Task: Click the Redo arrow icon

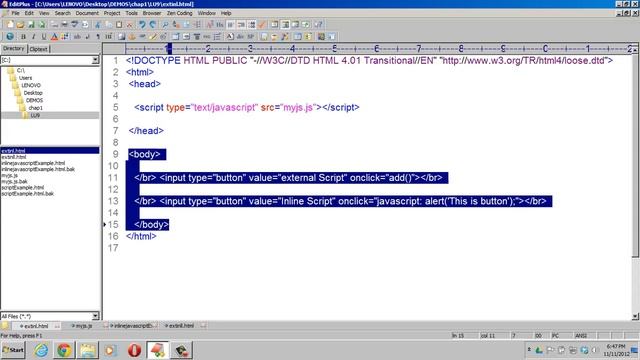Action: click(x=153, y=24)
